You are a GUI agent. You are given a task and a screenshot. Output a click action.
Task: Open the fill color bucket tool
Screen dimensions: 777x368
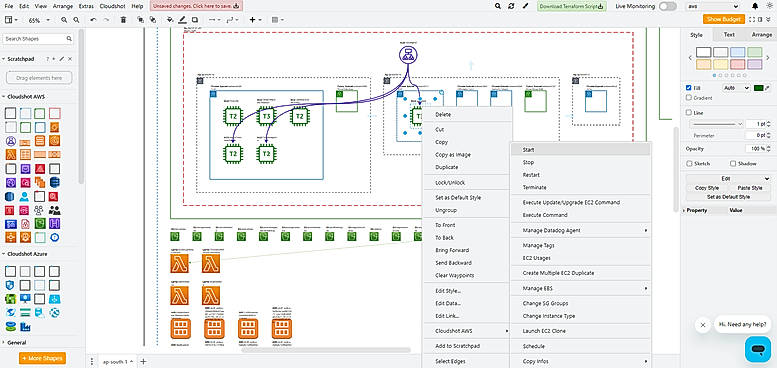click(x=170, y=20)
